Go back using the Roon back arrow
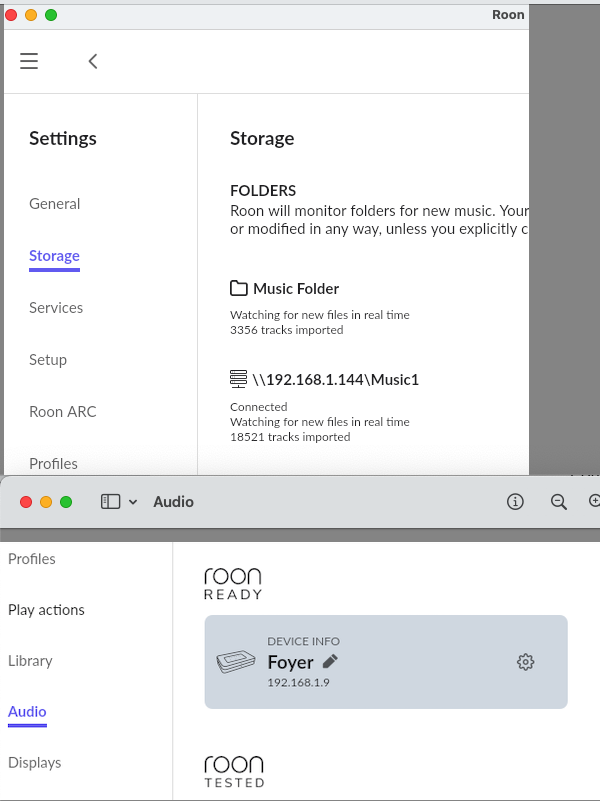This screenshot has width=600, height=801. [93, 61]
